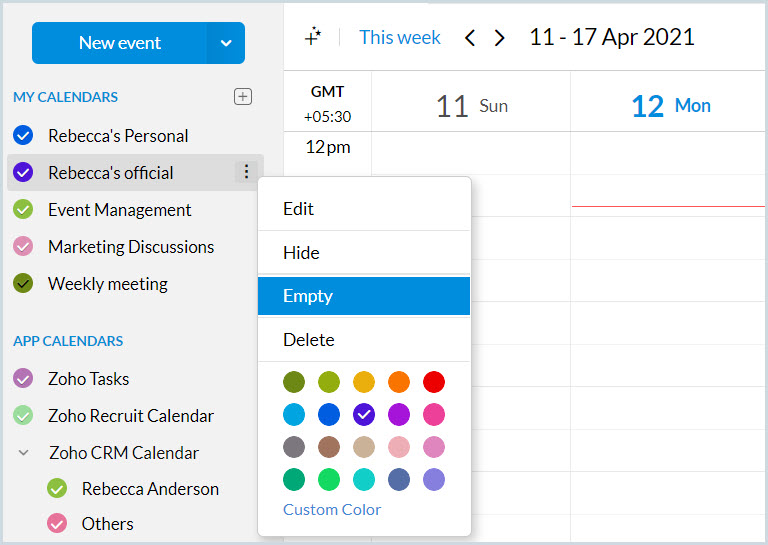Image resolution: width=768 pixels, height=545 pixels.
Task: Pick the red color swatch
Action: tap(433, 382)
